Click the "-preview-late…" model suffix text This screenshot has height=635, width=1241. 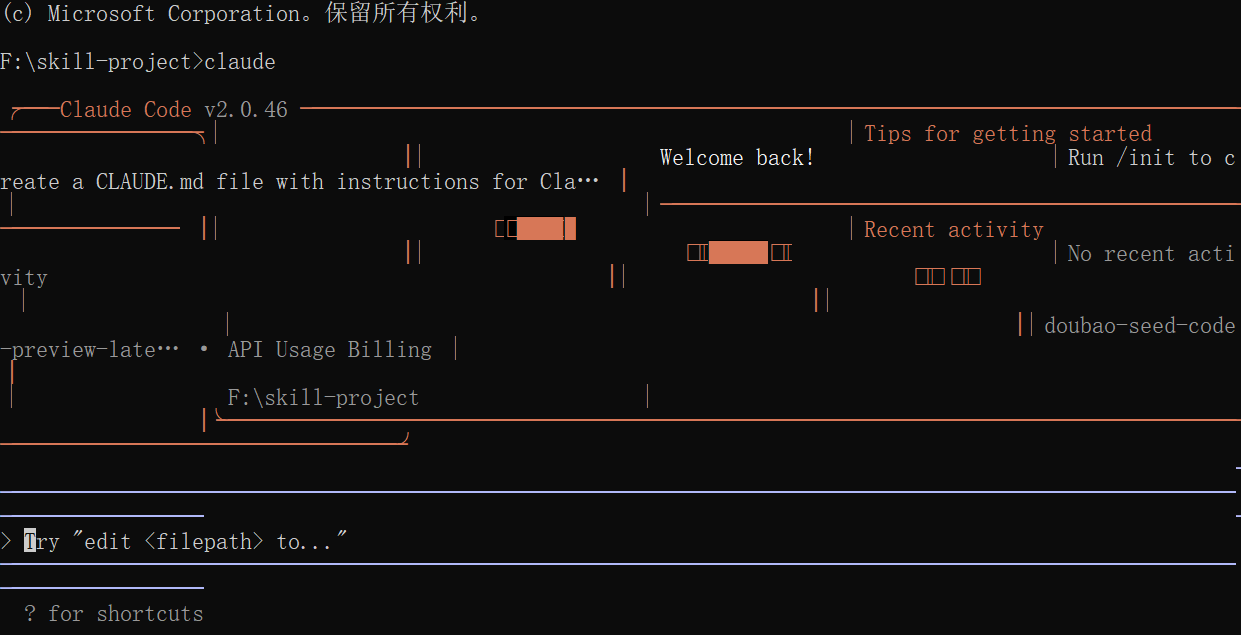tap(90, 350)
